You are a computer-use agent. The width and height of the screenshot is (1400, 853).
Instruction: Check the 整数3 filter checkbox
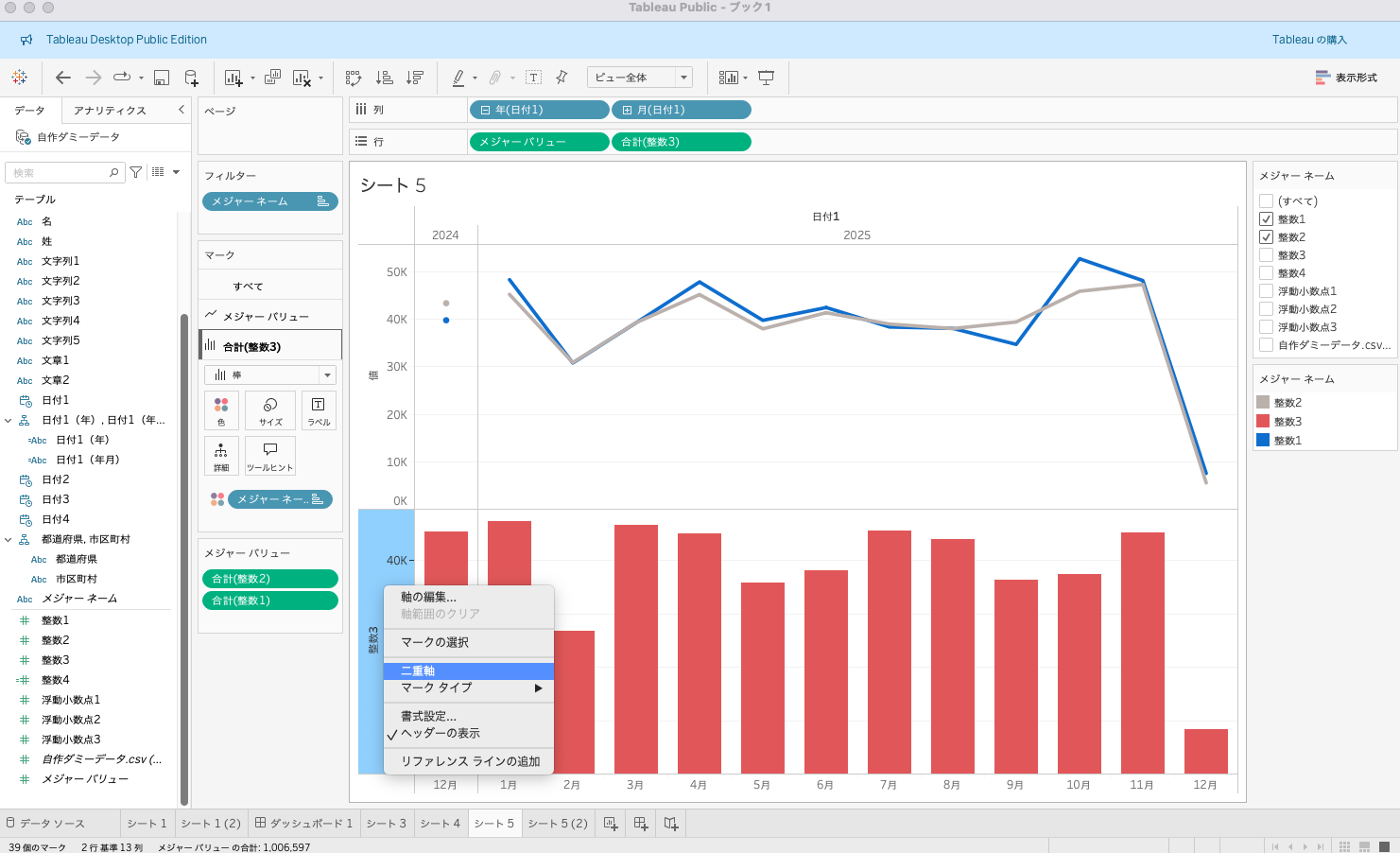(x=1266, y=255)
